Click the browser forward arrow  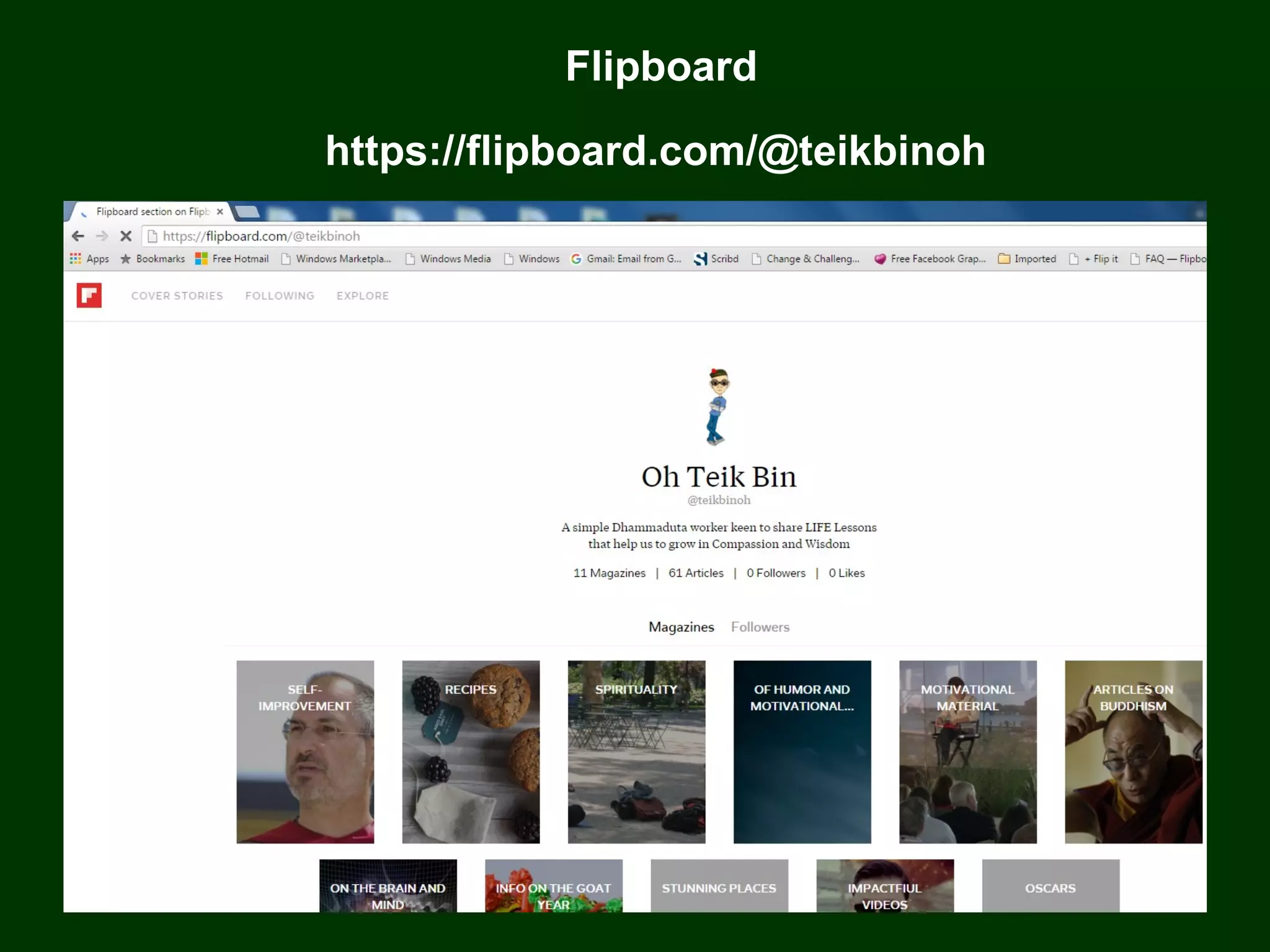coord(102,236)
